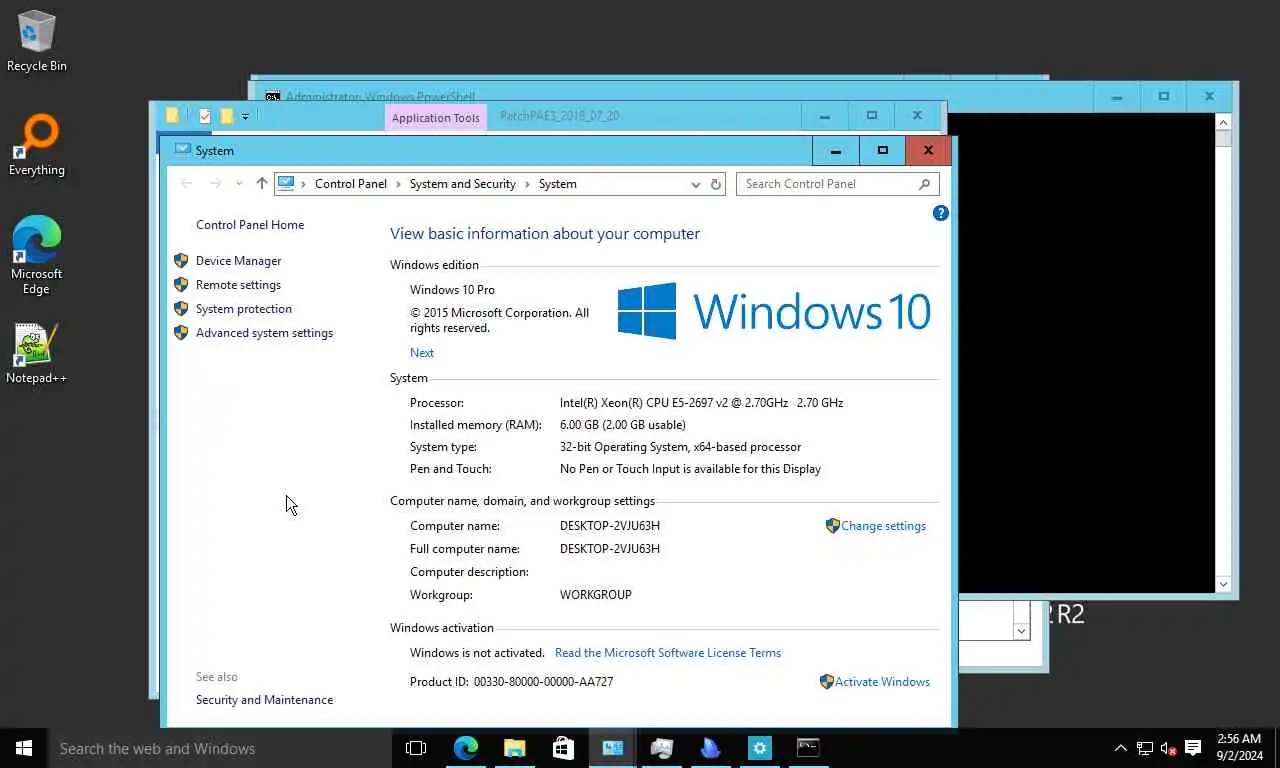Image resolution: width=1280 pixels, height=768 pixels.
Task: Open the Remote settings link
Action: click(238, 285)
